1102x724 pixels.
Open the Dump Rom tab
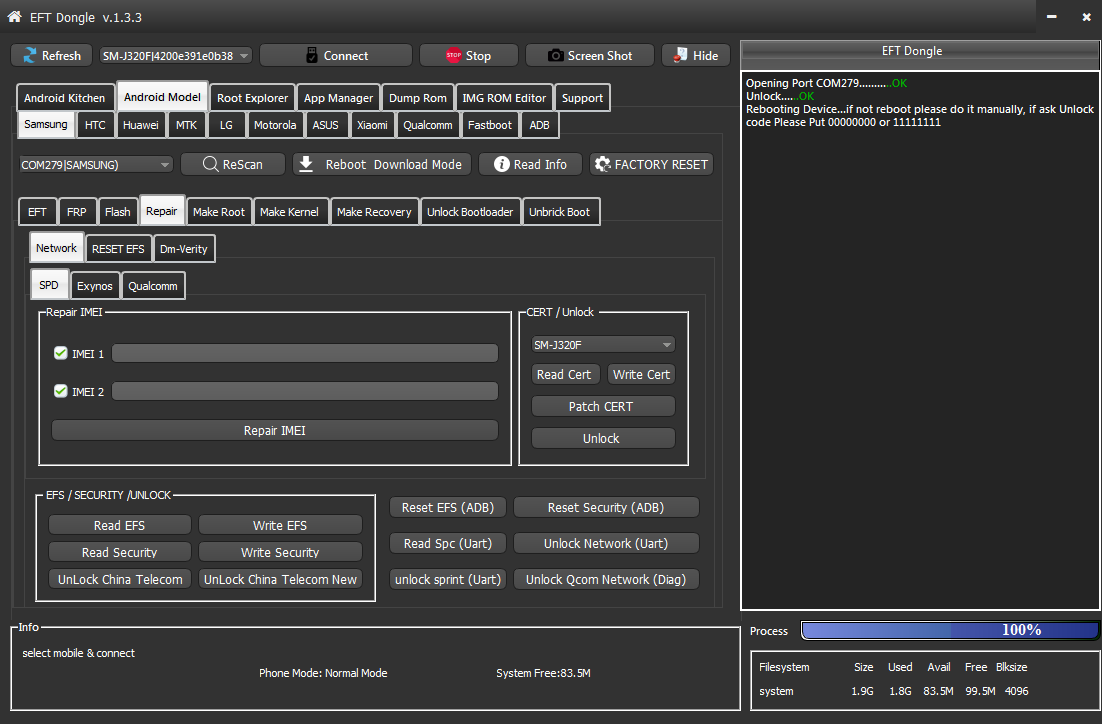point(417,98)
